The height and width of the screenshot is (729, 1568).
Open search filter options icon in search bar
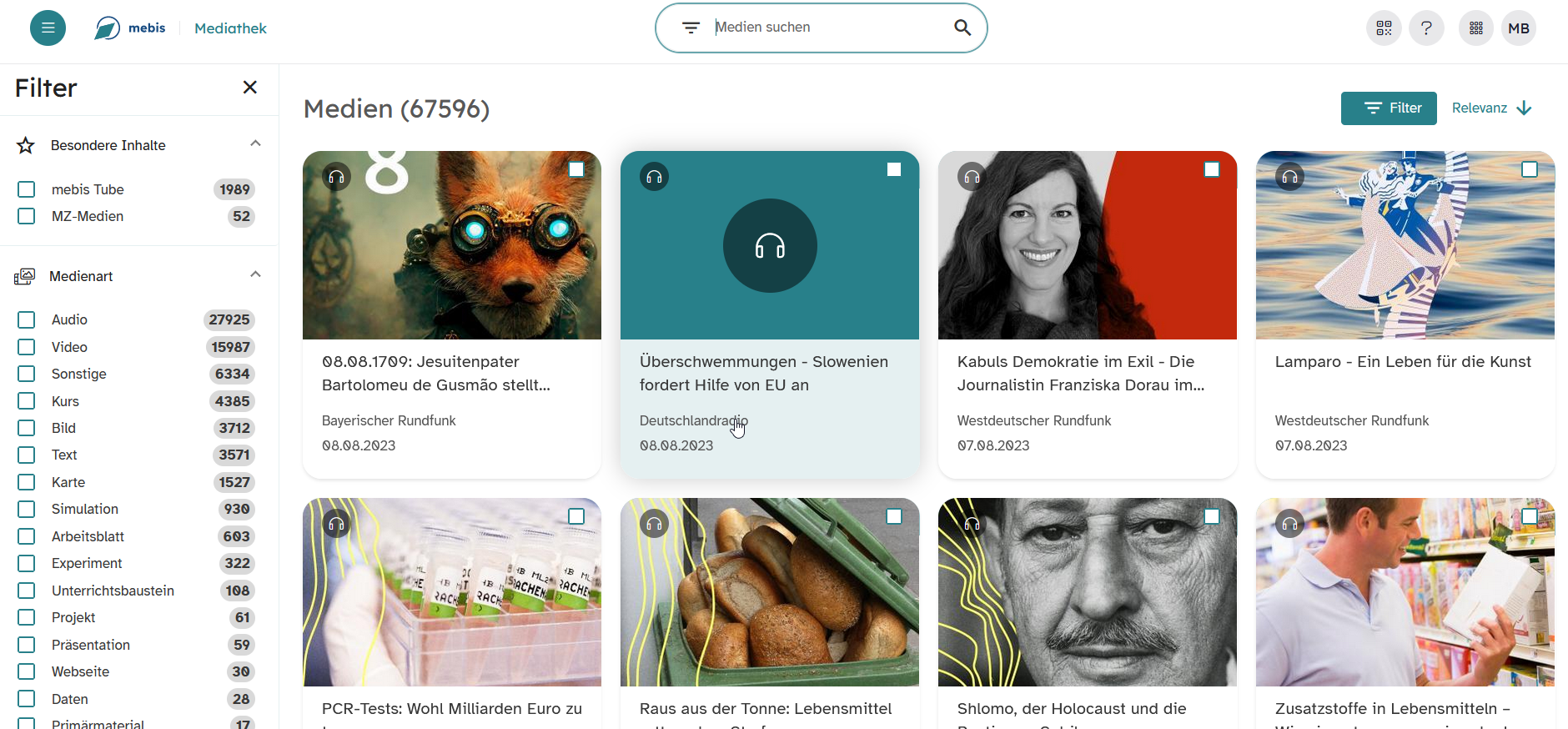691,28
